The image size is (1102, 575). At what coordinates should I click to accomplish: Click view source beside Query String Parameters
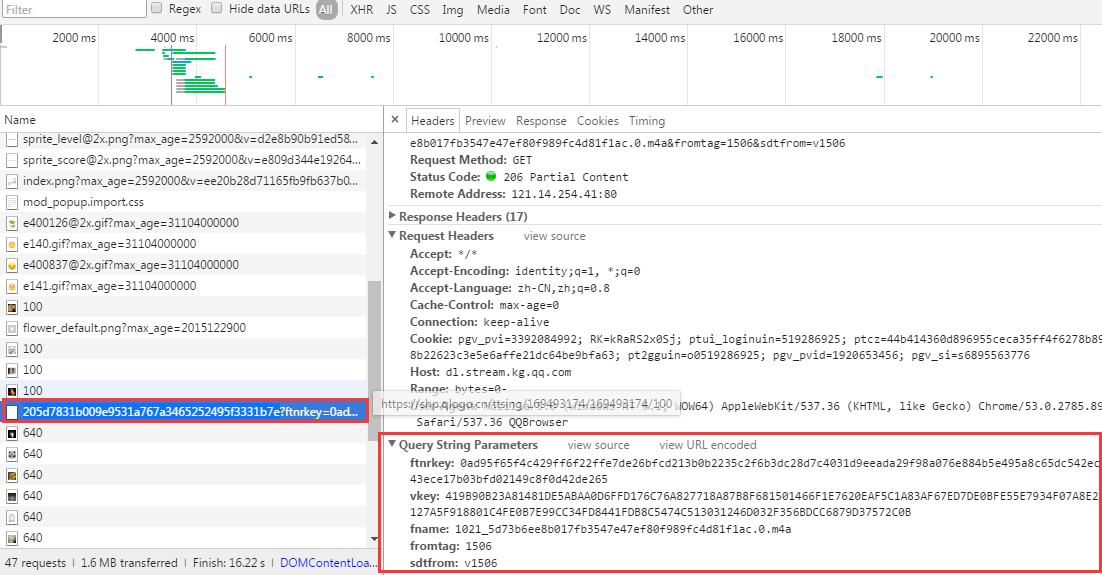click(x=599, y=445)
